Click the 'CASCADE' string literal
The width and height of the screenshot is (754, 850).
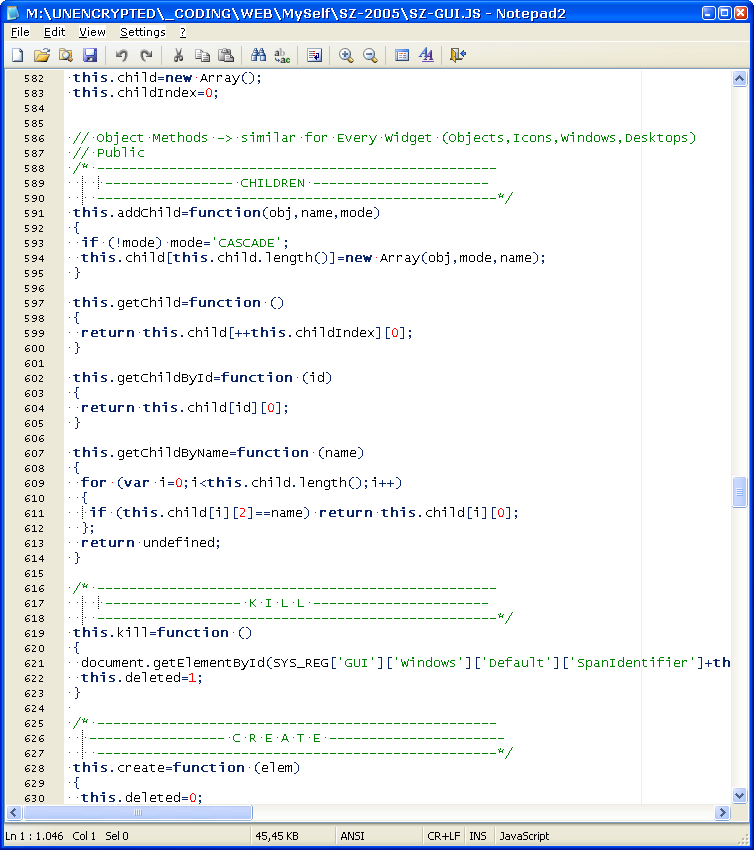(x=246, y=243)
